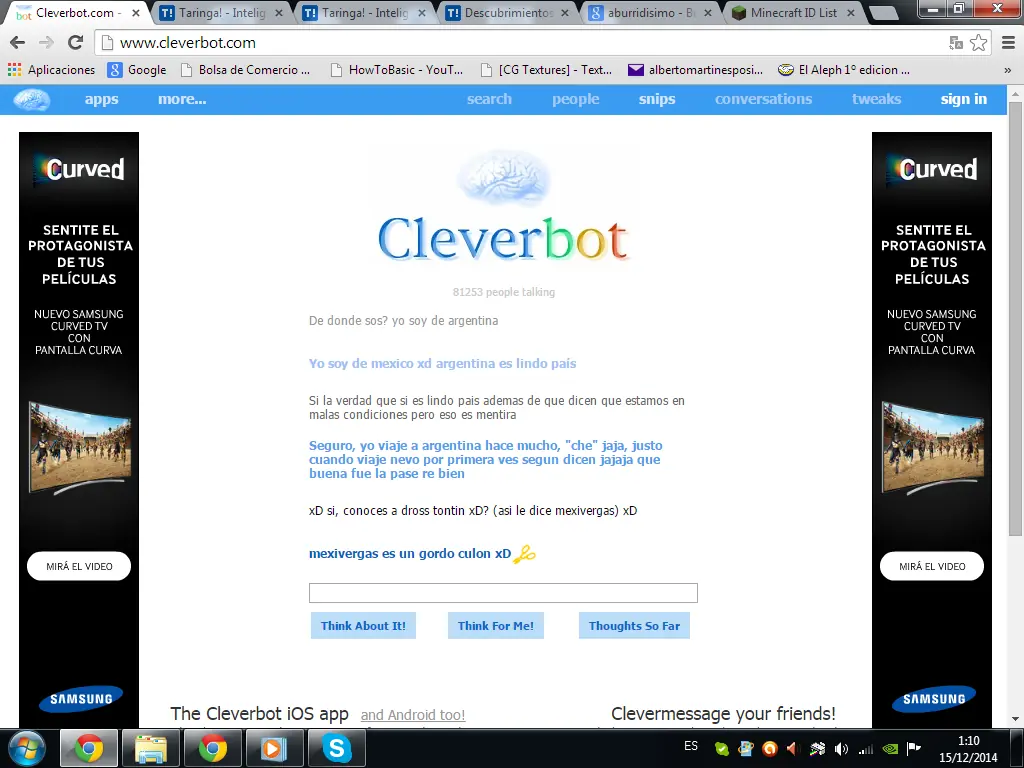Open the Google bookmark
Viewport: 1024px width, 768px height.
pyautogui.click(x=137, y=70)
